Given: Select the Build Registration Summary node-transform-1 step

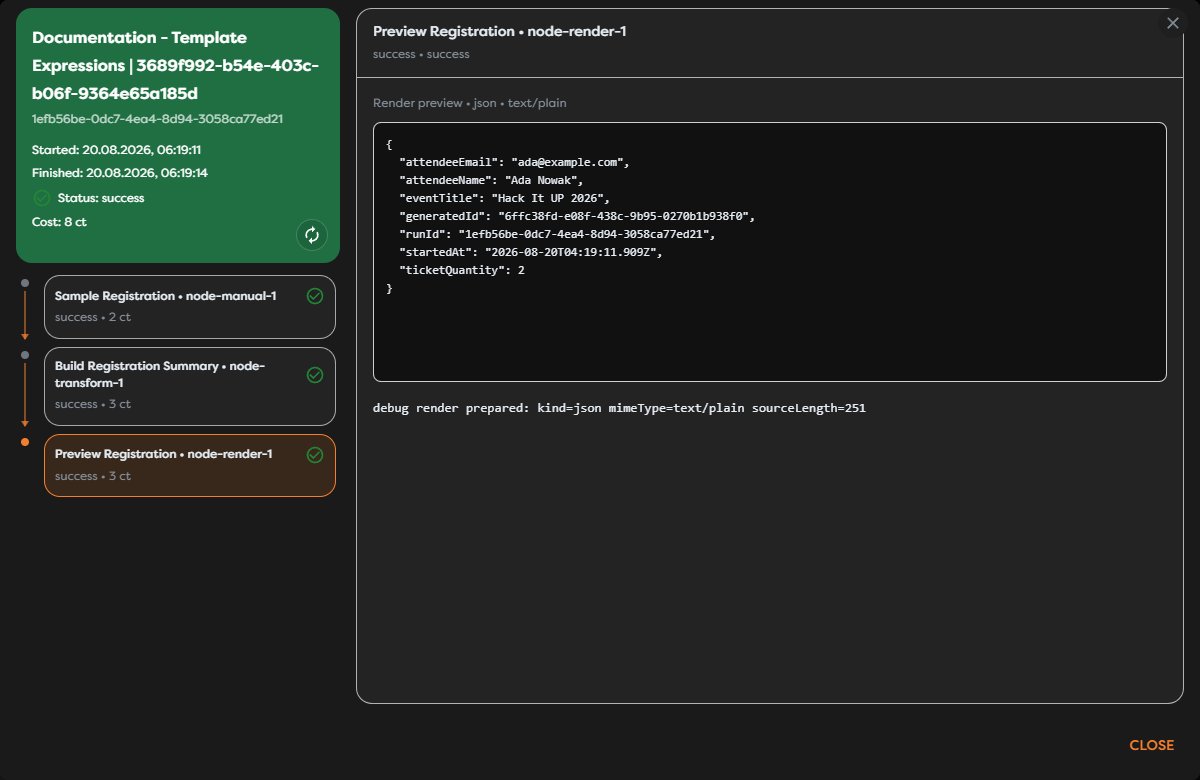Looking at the screenshot, I should 190,386.
